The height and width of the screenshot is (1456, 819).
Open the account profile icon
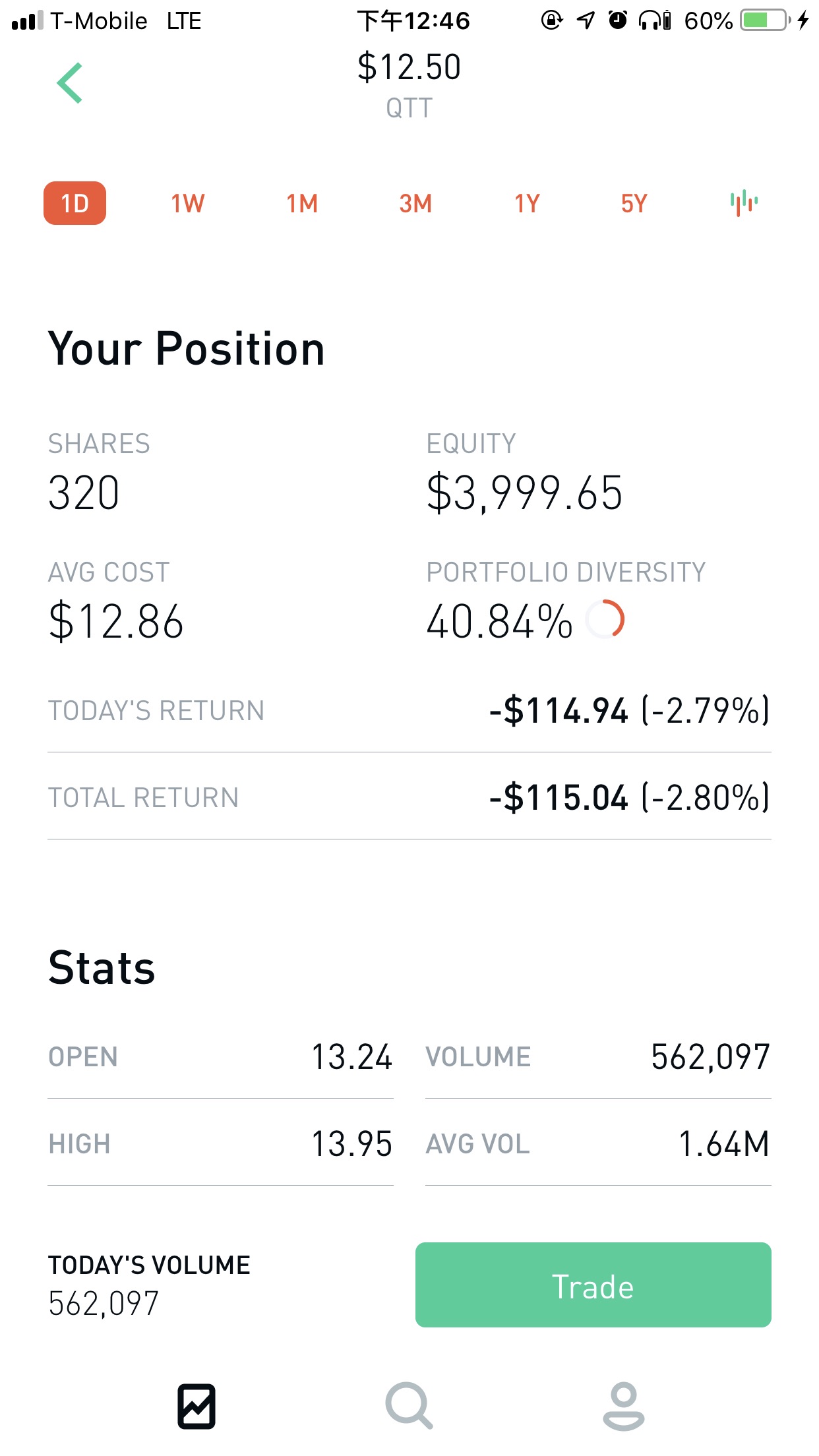tap(623, 1406)
